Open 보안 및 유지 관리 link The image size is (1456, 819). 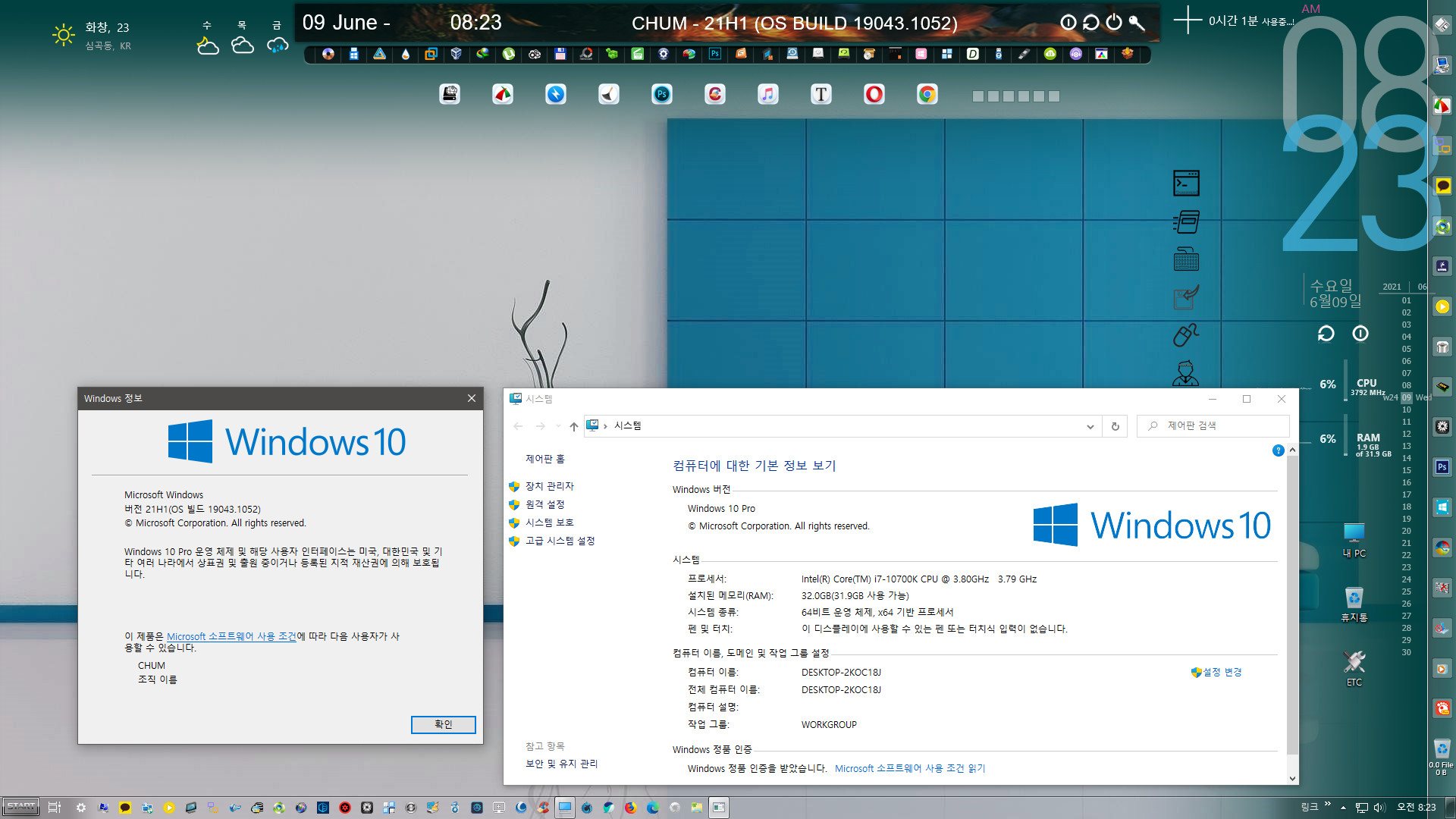click(562, 764)
